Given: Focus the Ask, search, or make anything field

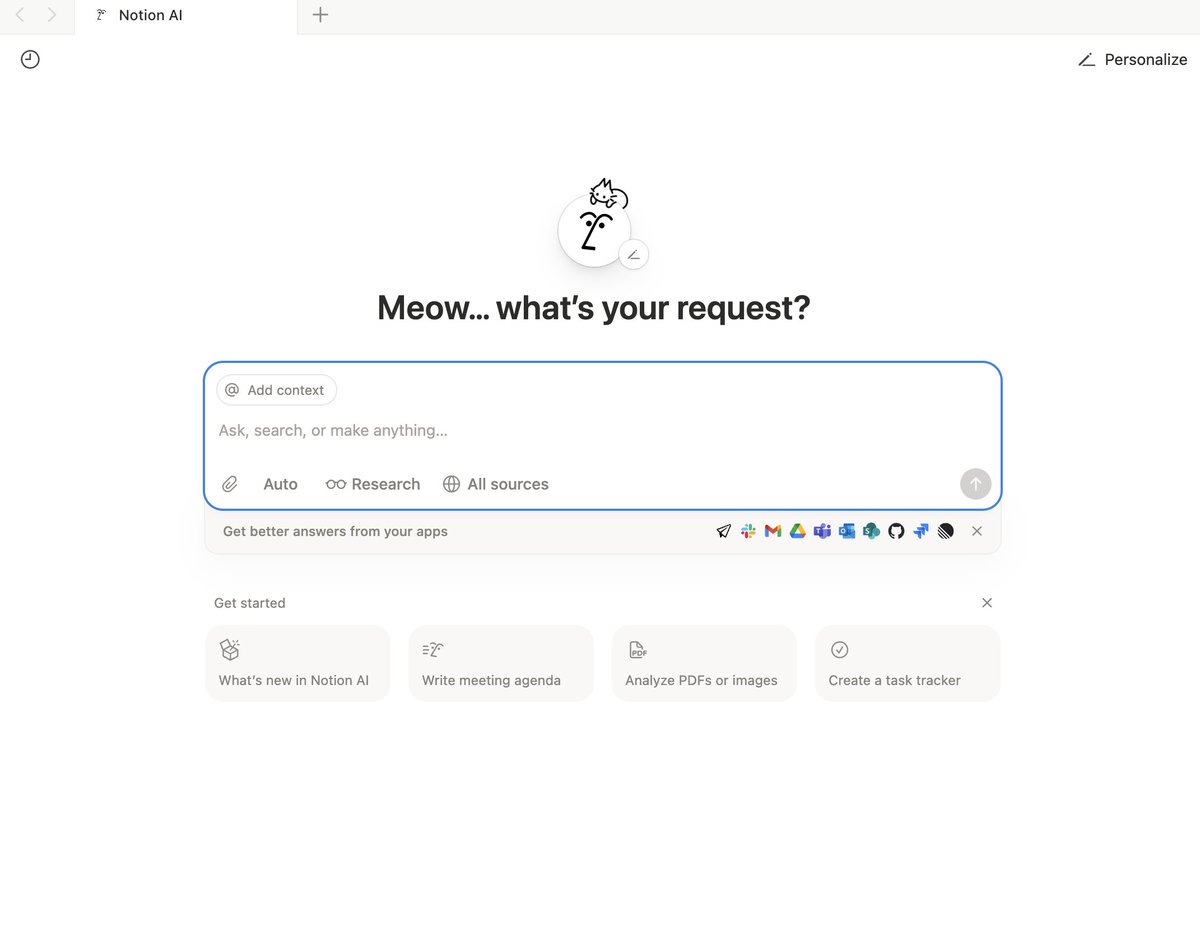Looking at the screenshot, I should (x=602, y=431).
